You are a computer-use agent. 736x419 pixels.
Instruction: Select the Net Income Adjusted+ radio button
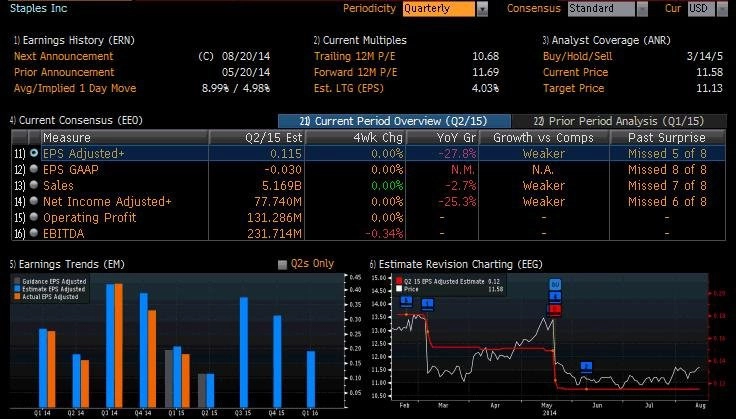coord(34,201)
